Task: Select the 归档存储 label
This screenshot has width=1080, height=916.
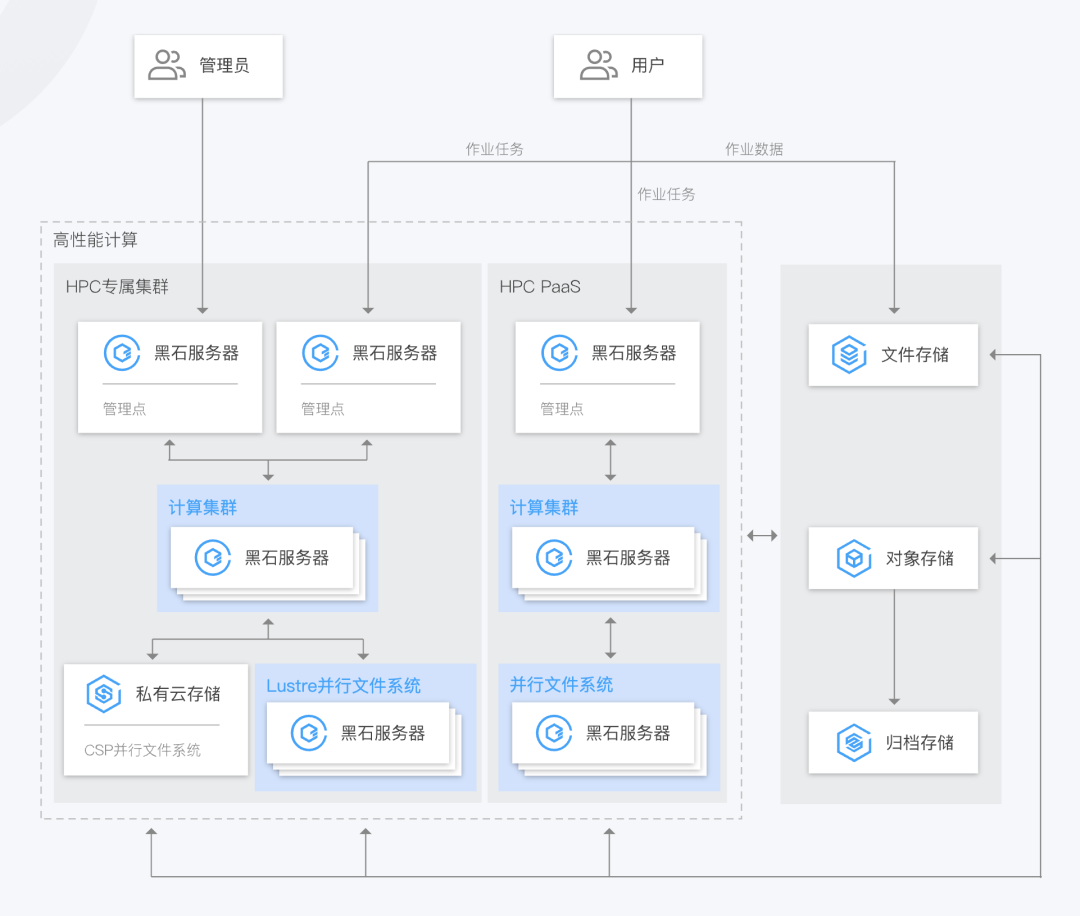Action: tap(920, 743)
